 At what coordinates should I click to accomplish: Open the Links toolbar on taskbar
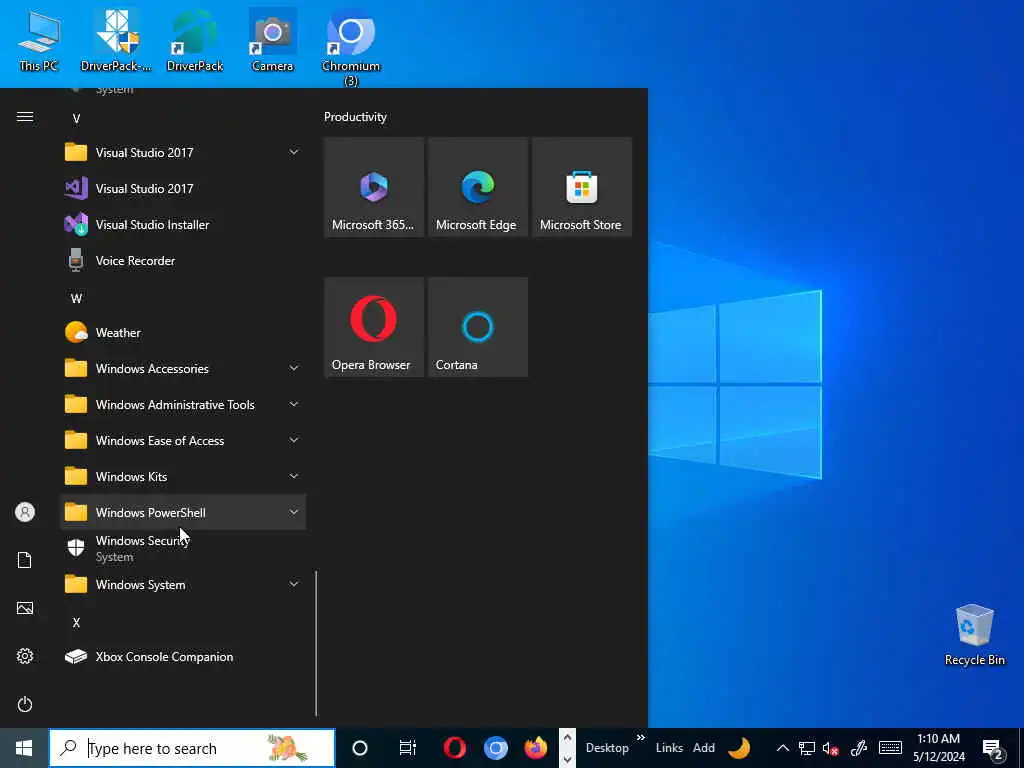click(x=669, y=748)
